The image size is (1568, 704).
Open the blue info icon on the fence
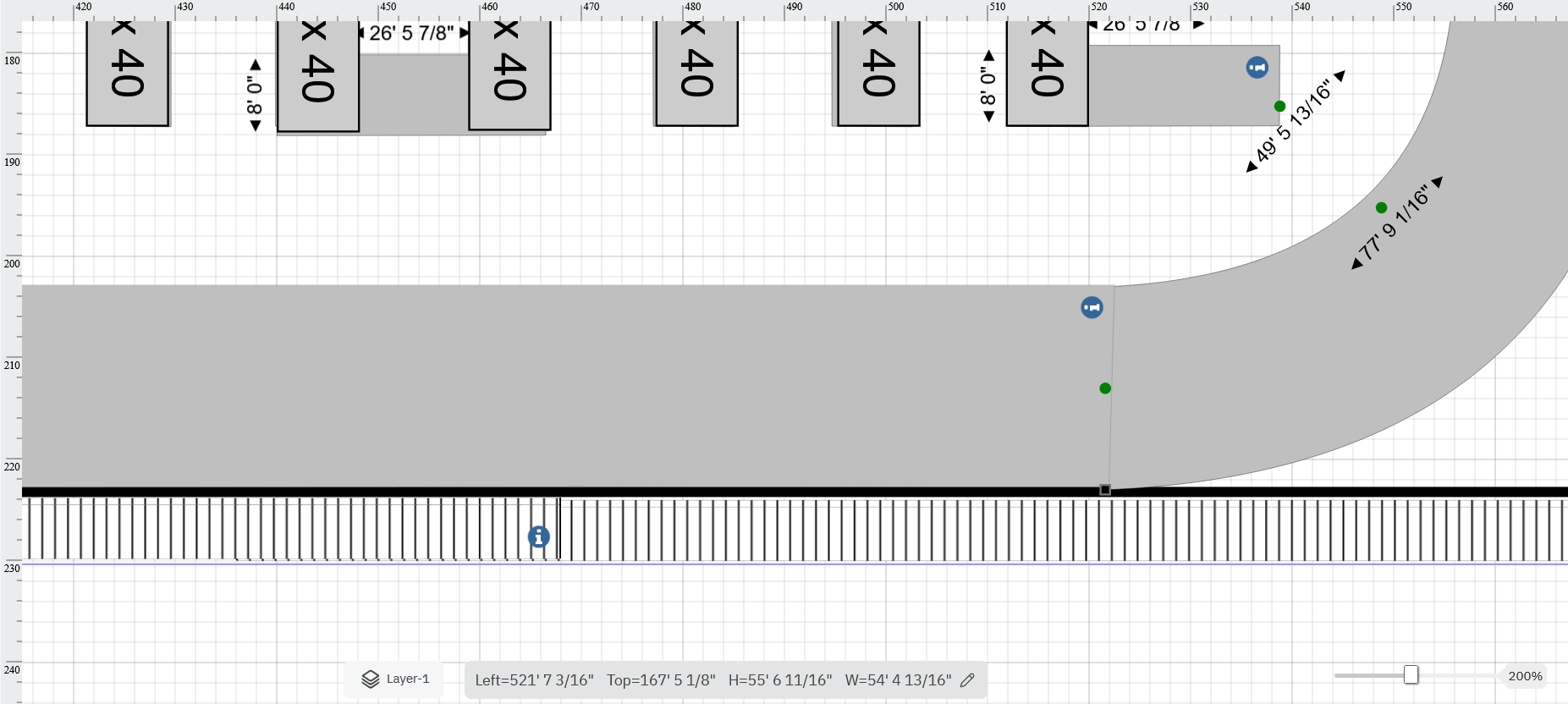coord(539,536)
